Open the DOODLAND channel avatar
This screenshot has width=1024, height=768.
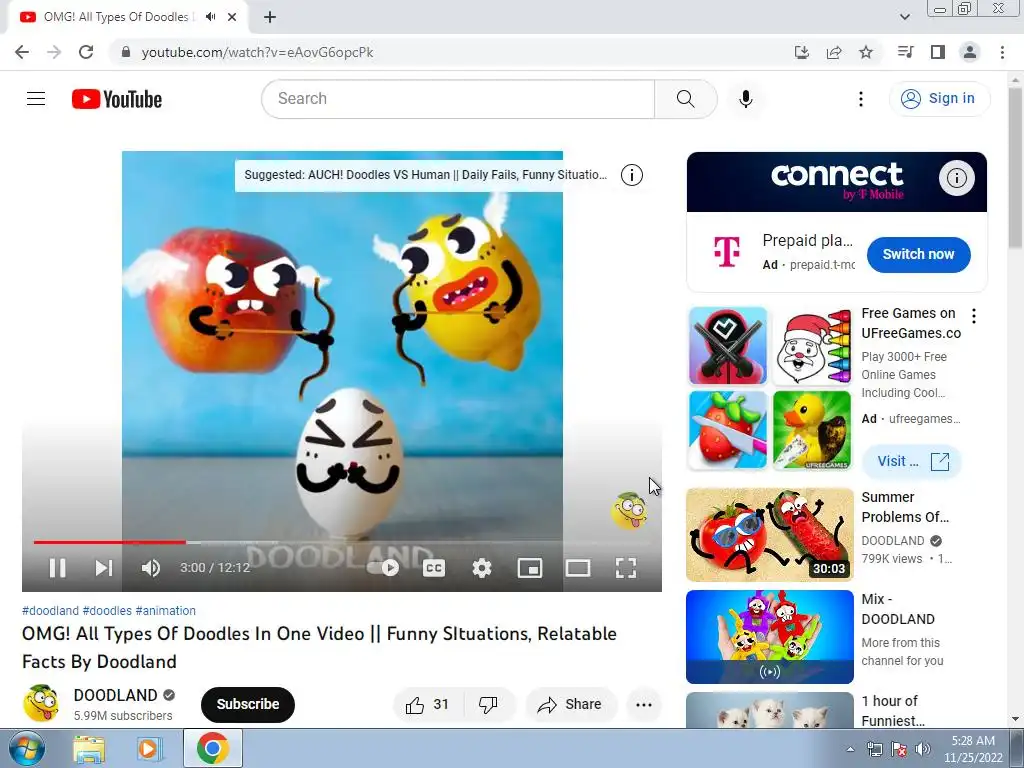pos(41,703)
